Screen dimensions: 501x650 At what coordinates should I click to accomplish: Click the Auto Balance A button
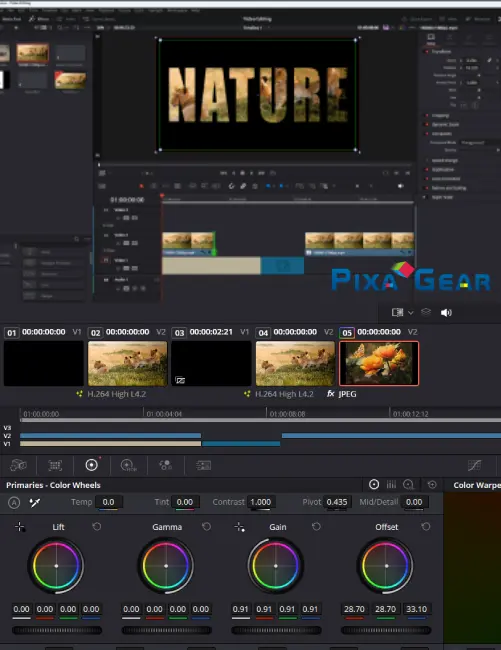pos(14,502)
